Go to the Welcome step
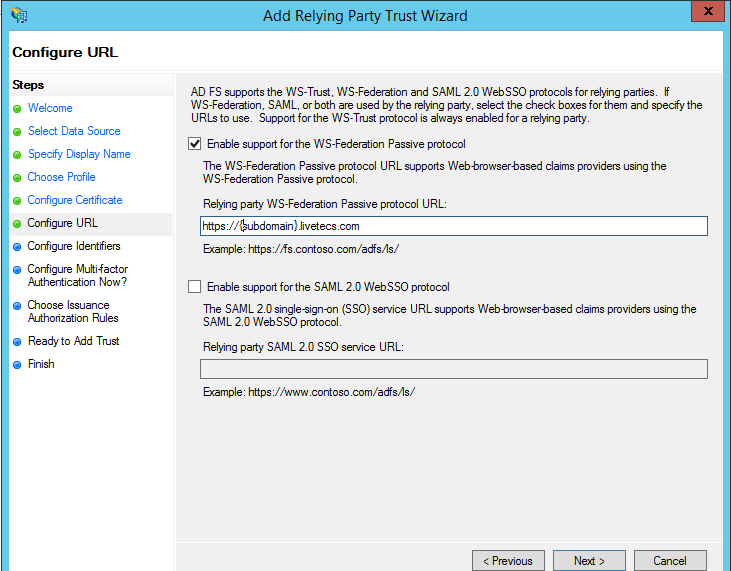Screen dimensions: 731x571 pyautogui.click(x=50, y=108)
